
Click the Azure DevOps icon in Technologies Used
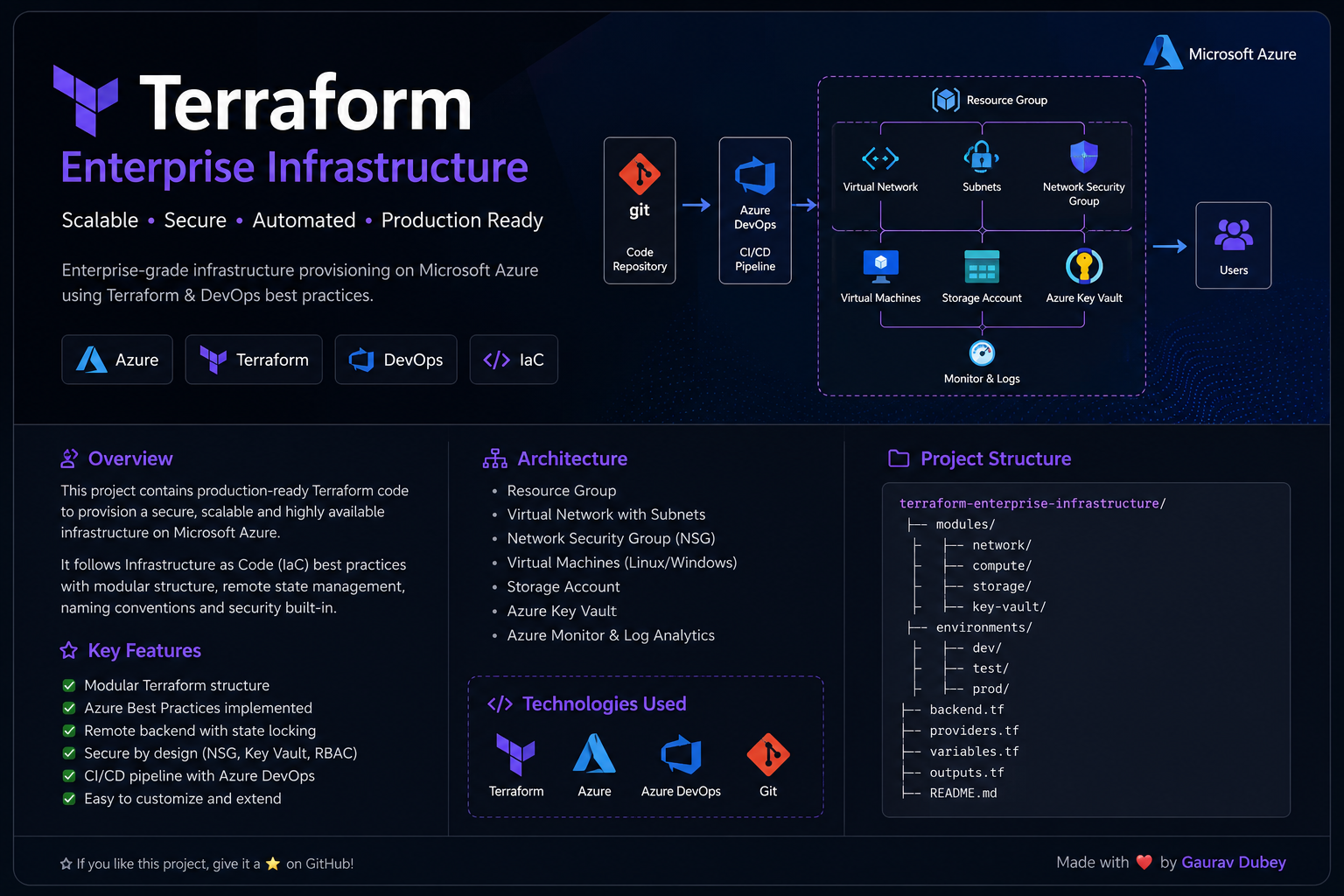click(681, 754)
